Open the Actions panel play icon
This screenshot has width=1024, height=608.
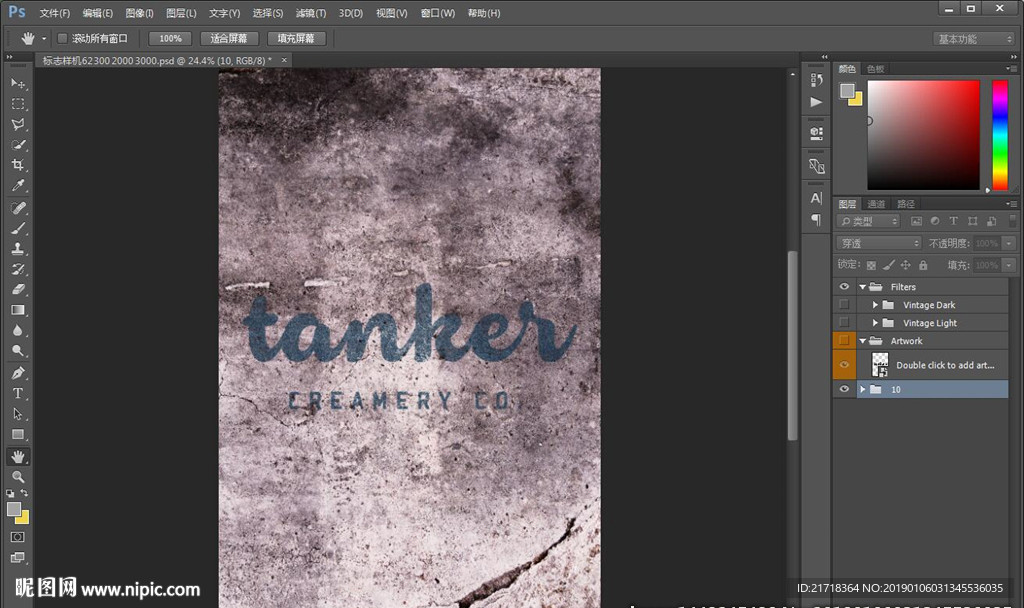point(816,102)
